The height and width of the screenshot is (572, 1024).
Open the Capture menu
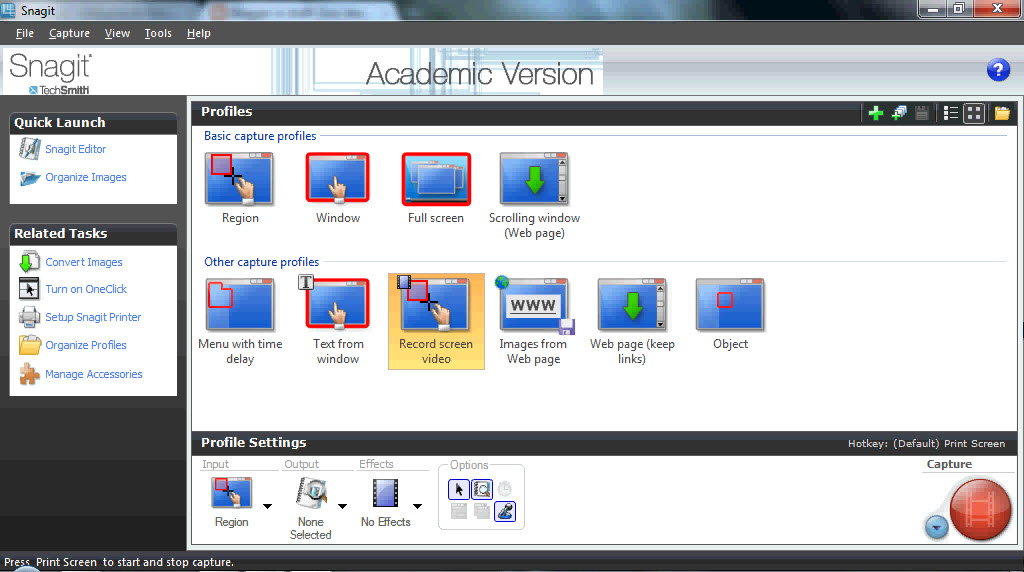(69, 33)
